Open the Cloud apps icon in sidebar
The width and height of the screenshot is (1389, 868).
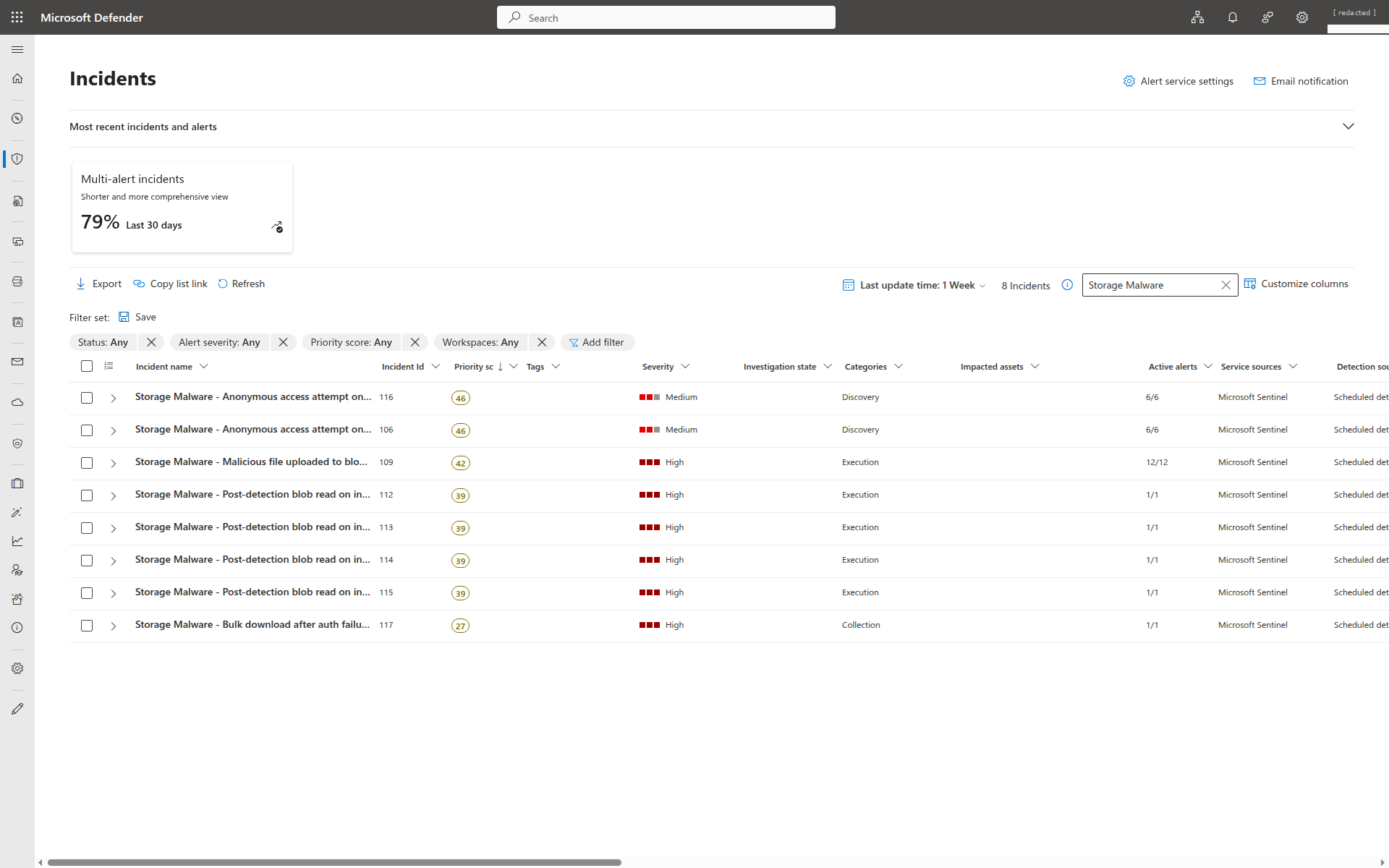pyautogui.click(x=17, y=402)
